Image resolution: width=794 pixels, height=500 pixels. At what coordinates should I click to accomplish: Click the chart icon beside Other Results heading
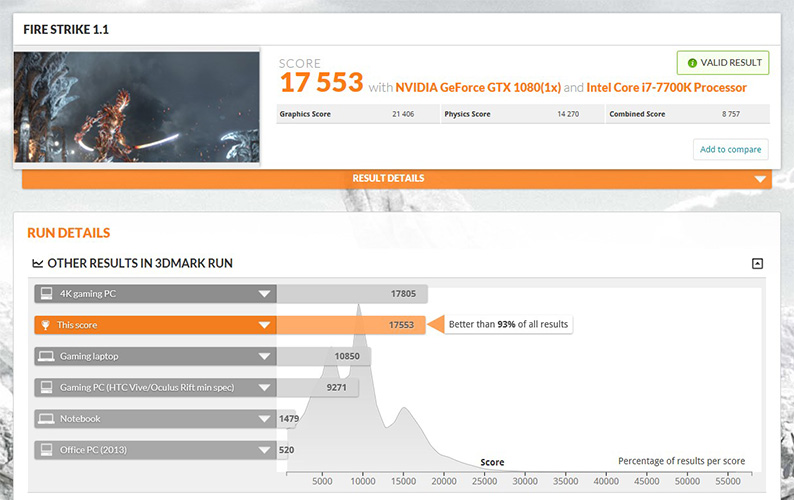pyautogui.click(x=37, y=263)
